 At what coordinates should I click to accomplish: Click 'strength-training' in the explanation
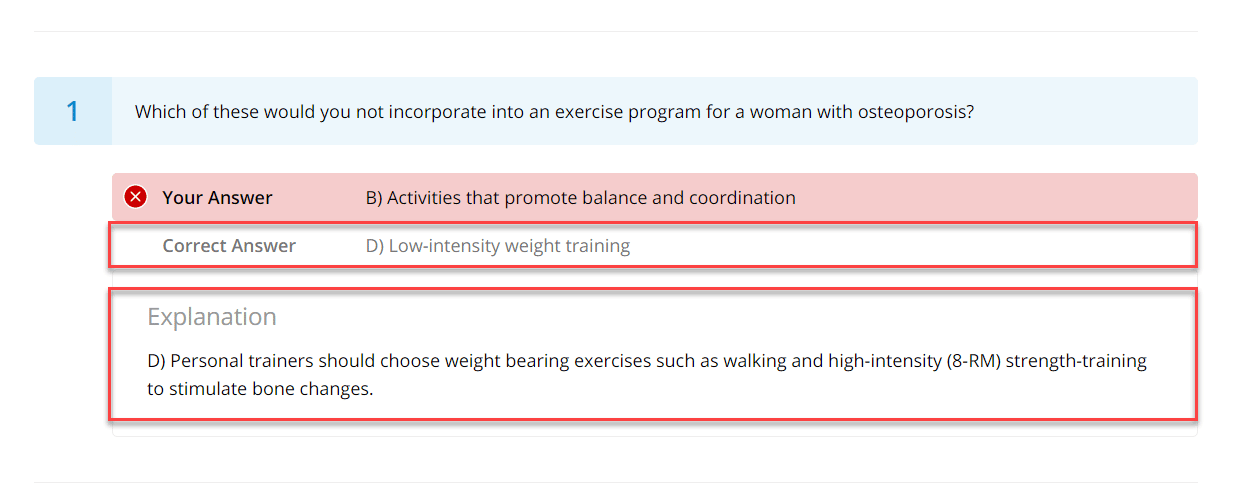pyautogui.click(x=1076, y=360)
